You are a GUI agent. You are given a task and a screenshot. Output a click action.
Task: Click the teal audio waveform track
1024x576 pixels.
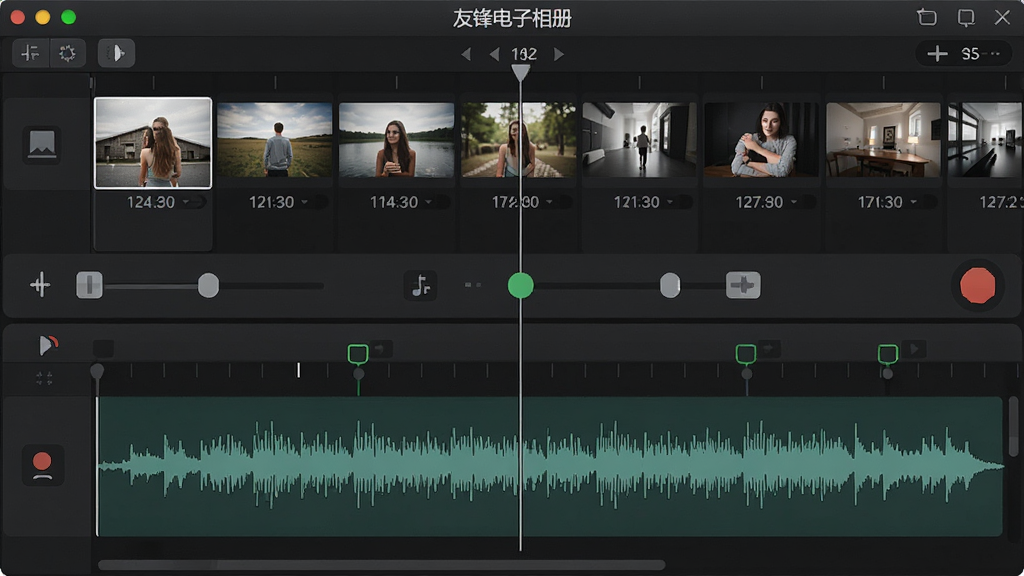(550, 466)
